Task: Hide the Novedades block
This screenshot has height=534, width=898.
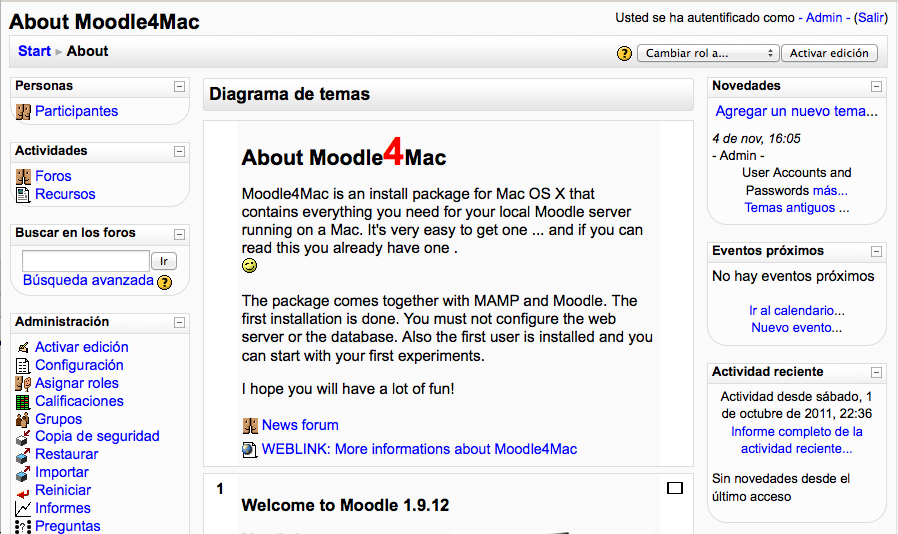Action: pos(876,87)
